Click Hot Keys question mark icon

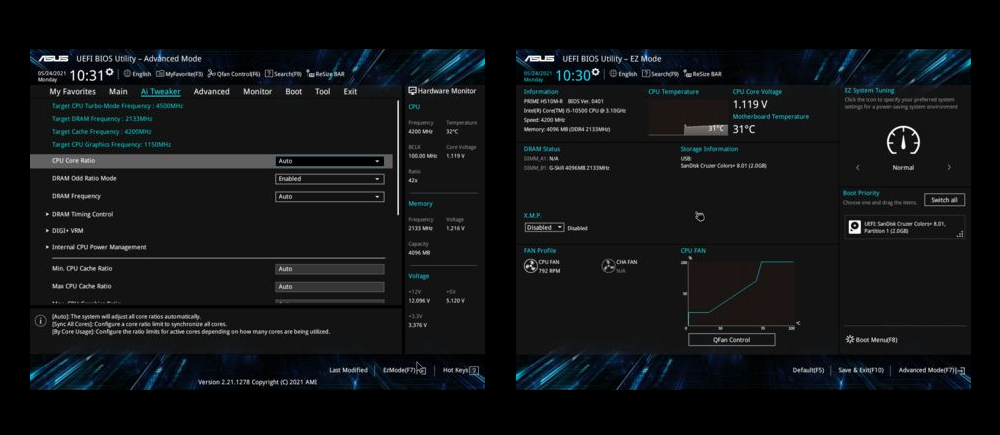(474, 370)
